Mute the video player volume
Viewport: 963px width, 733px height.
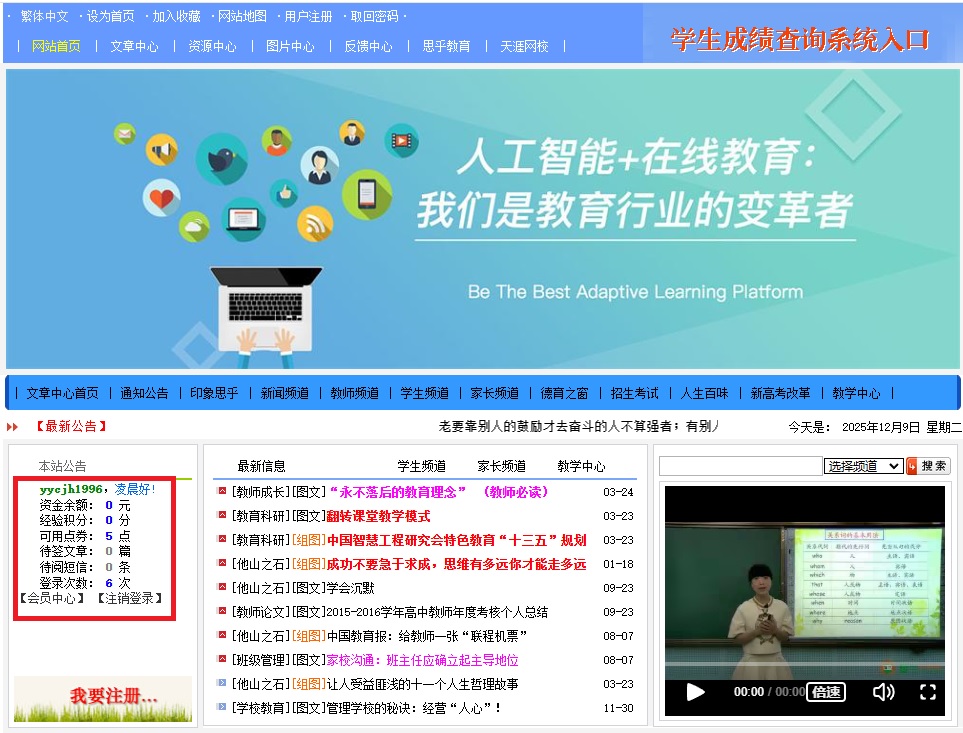tap(883, 692)
